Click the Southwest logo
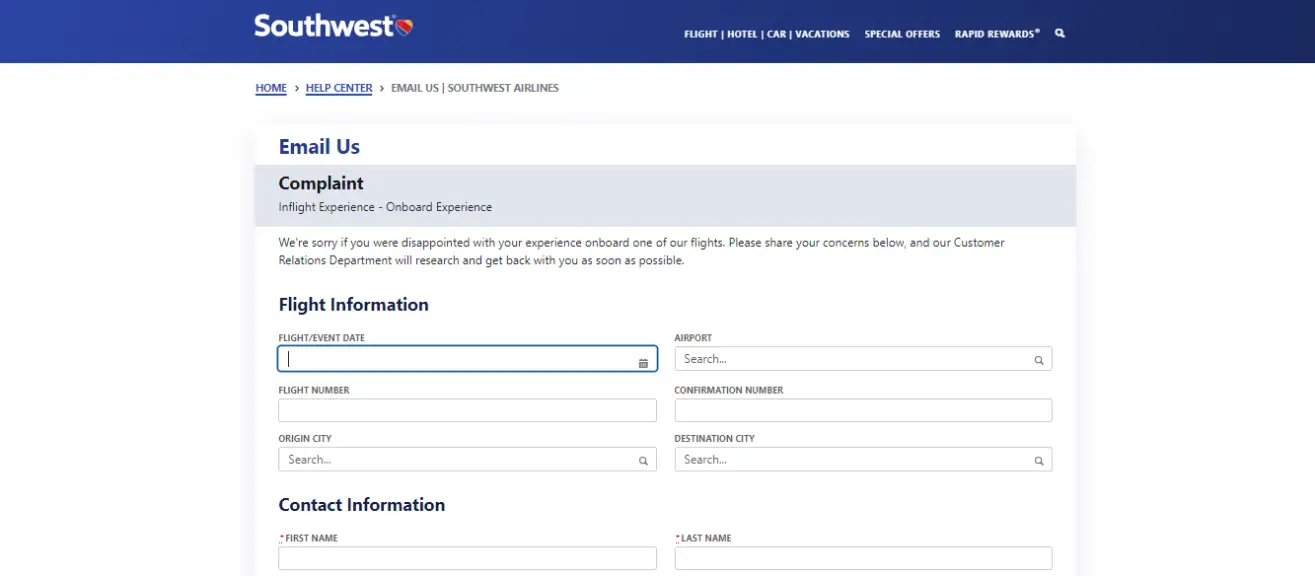 click(333, 26)
